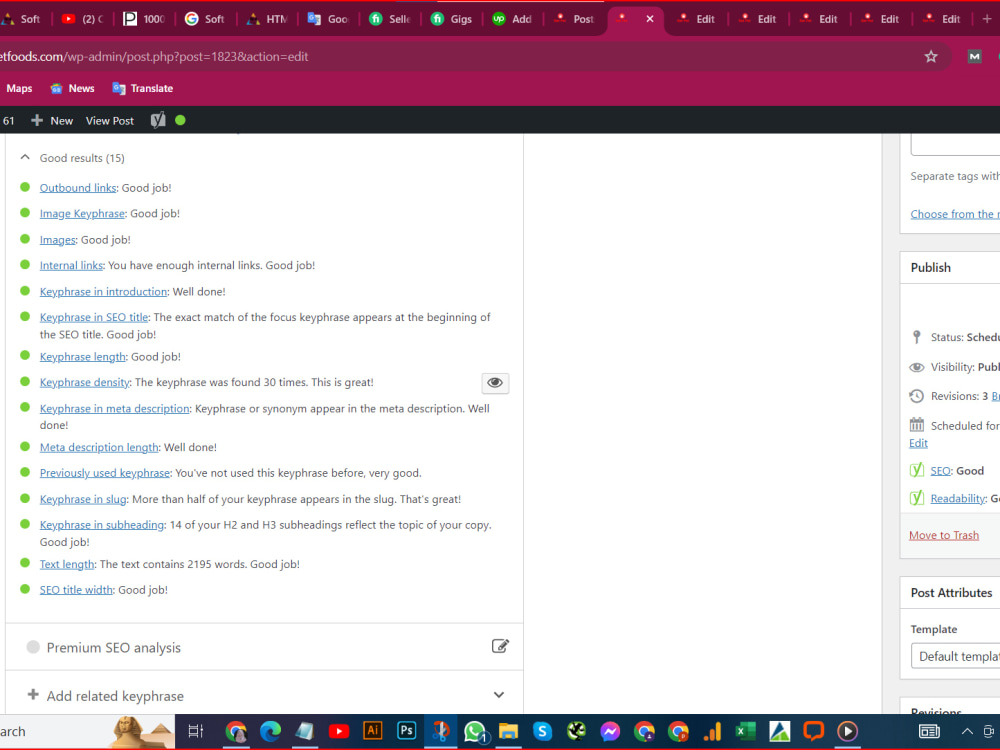
Task: Highlight keyphrase density with the eye icon
Action: pyautogui.click(x=495, y=383)
